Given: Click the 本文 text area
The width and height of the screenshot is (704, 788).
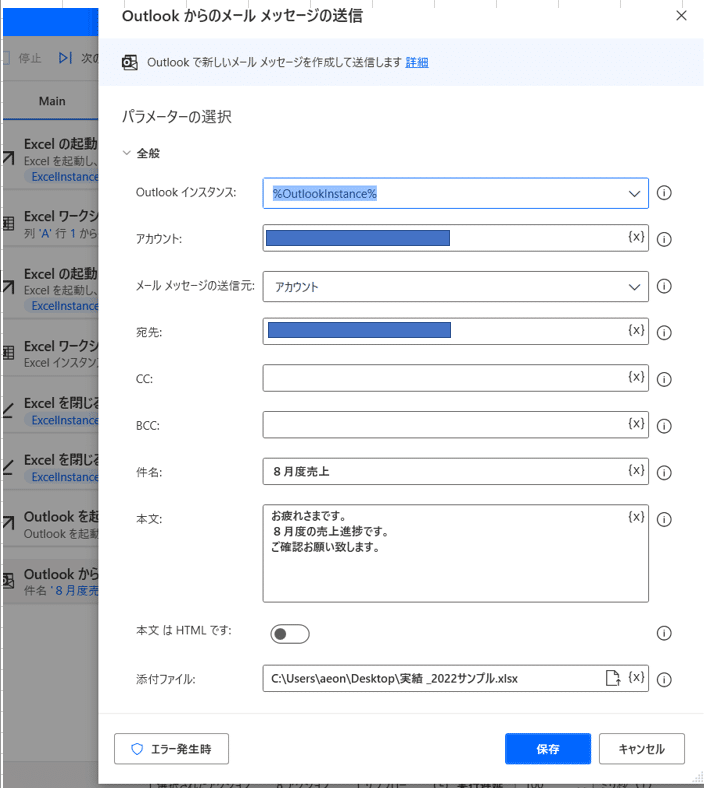Looking at the screenshot, I should [455, 553].
